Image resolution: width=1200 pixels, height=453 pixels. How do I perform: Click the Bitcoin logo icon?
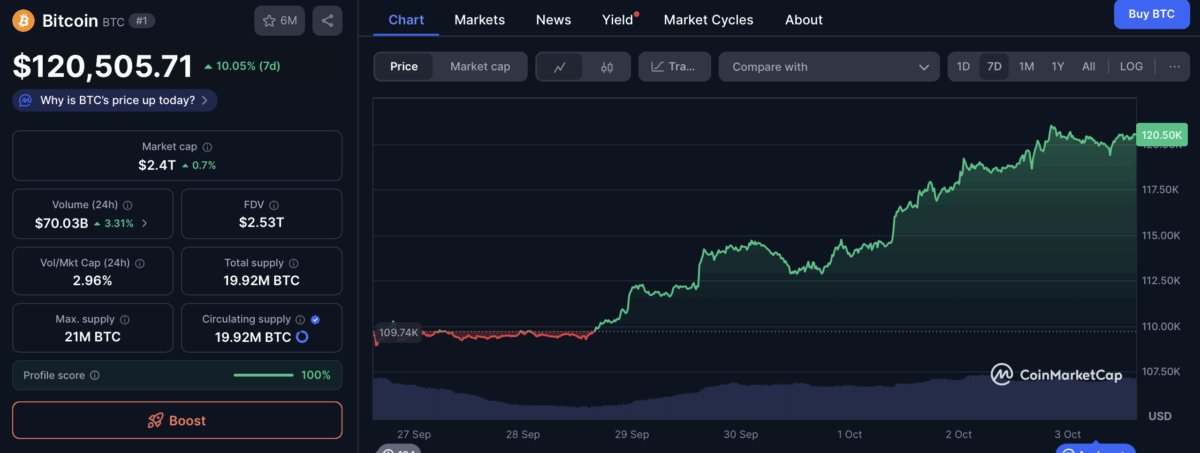pyautogui.click(x=23, y=20)
